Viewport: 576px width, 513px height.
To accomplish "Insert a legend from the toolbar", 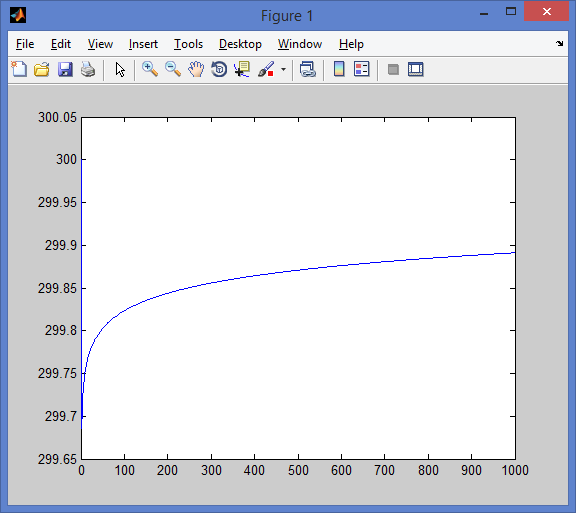I will [x=361, y=69].
